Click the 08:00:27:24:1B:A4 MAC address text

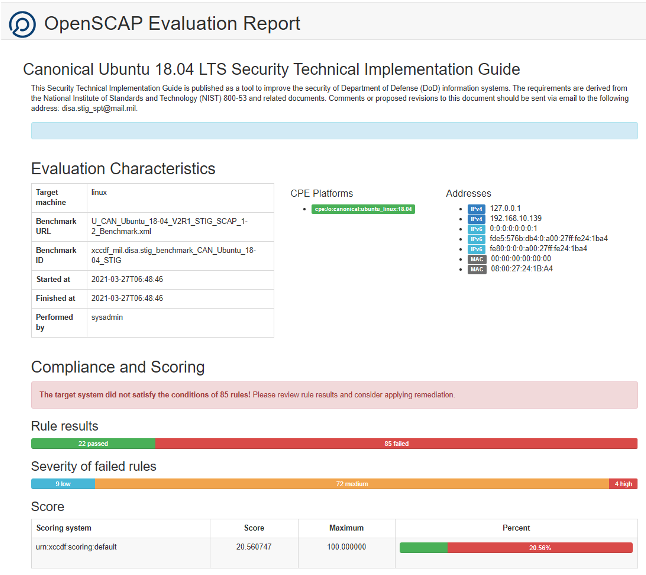(x=522, y=269)
